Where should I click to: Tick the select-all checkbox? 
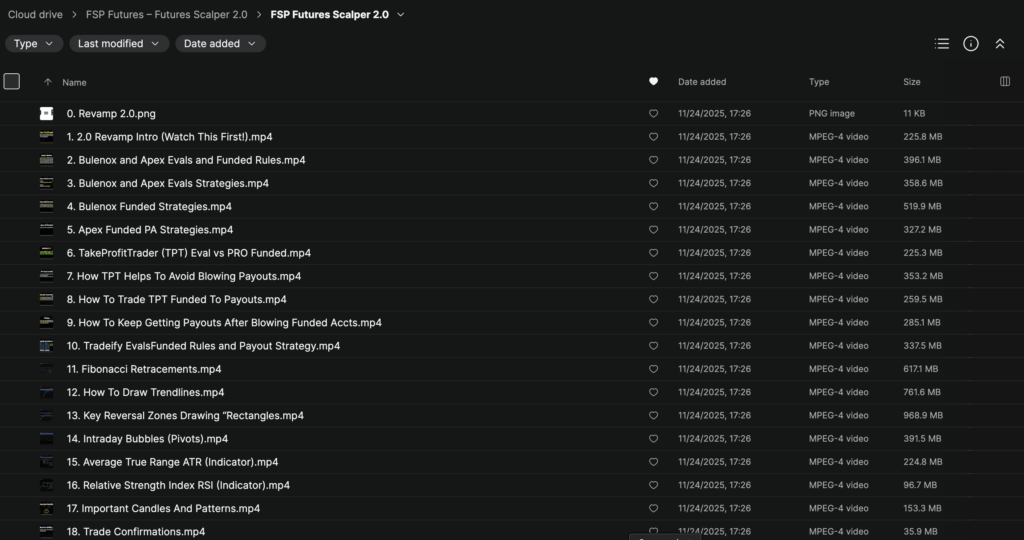pyautogui.click(x=12, y=82)
